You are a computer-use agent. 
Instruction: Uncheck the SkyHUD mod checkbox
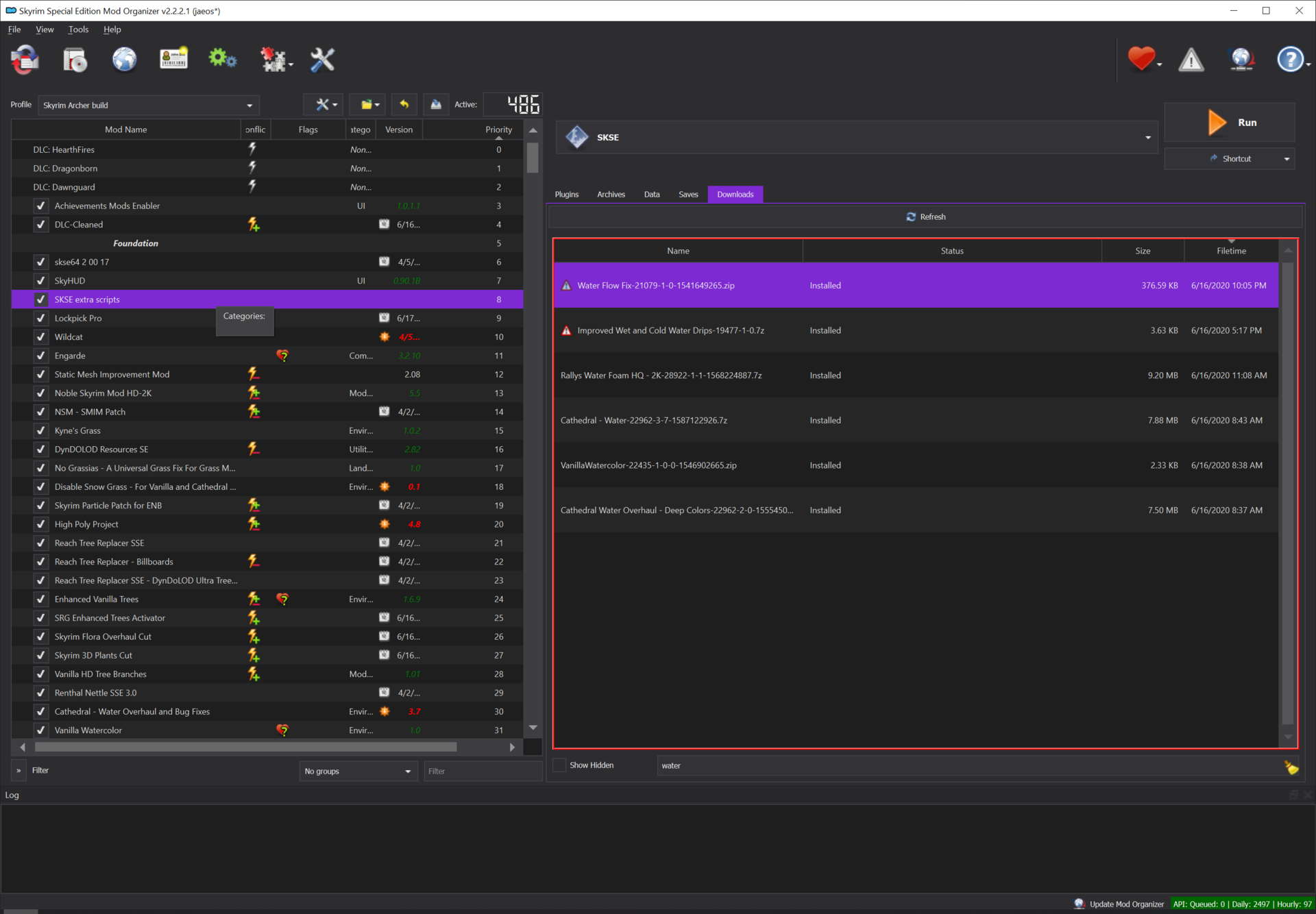[x=41, y=281]
